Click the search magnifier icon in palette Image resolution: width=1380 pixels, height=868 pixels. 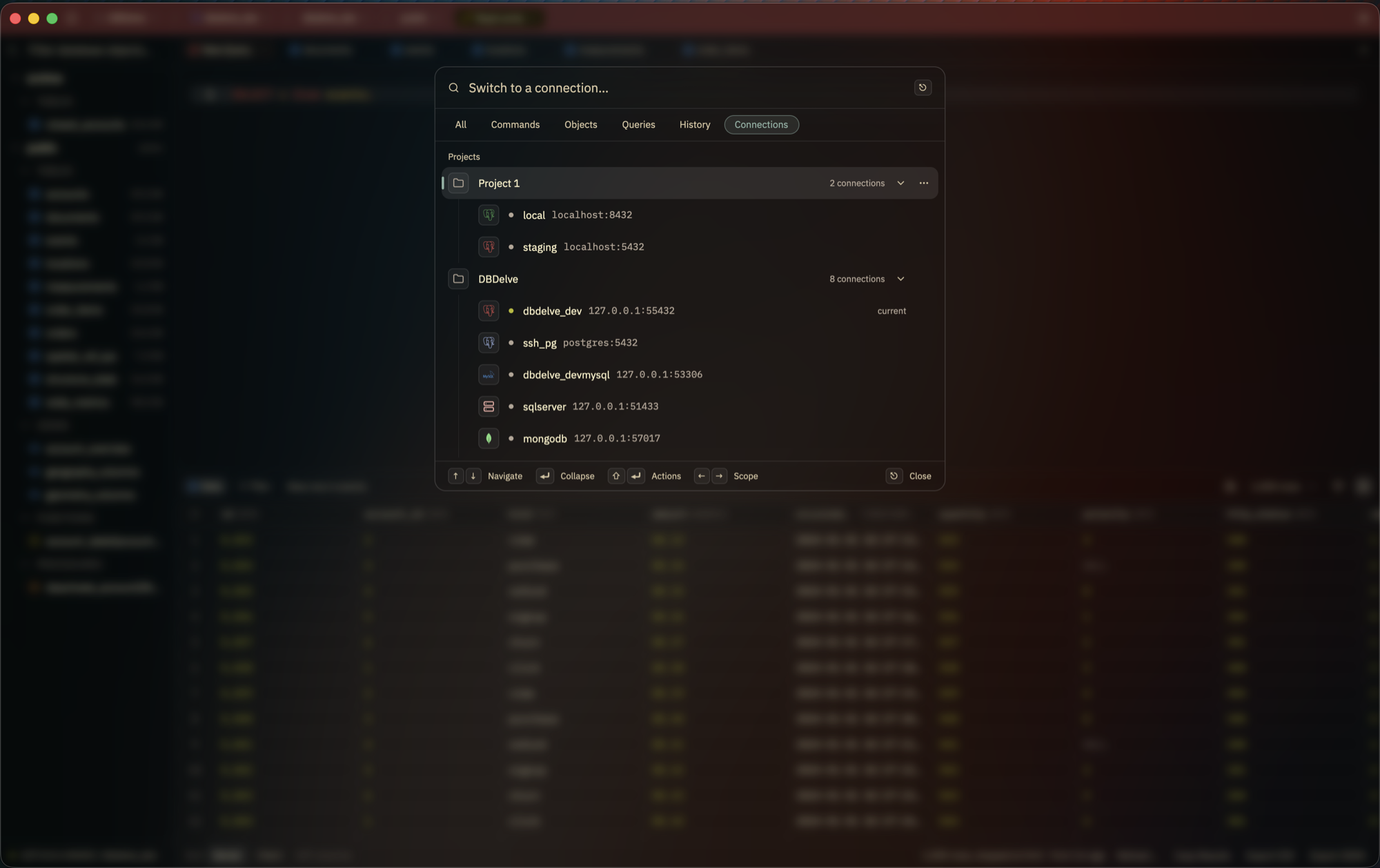[453, 88]
